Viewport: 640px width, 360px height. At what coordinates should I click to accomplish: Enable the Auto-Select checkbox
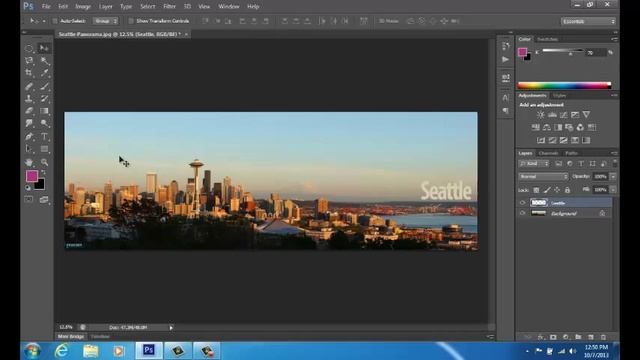[55, 21]
